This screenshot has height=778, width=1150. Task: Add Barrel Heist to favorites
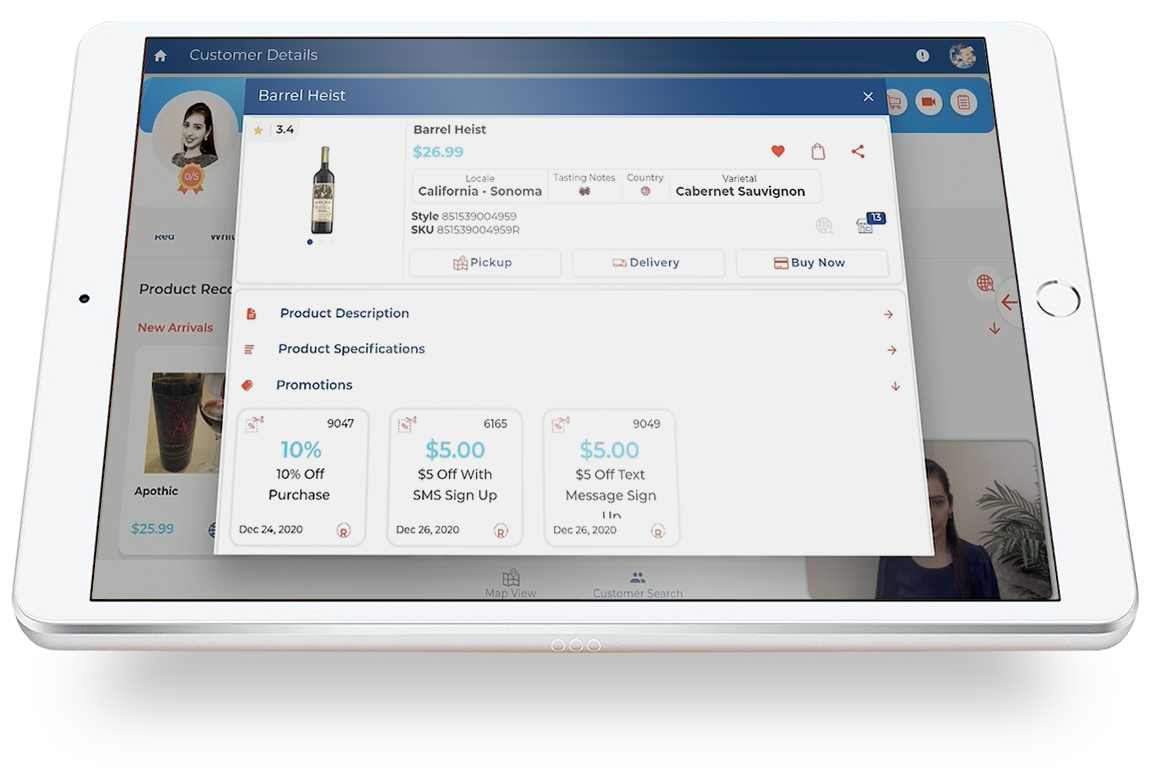[778, 151]
